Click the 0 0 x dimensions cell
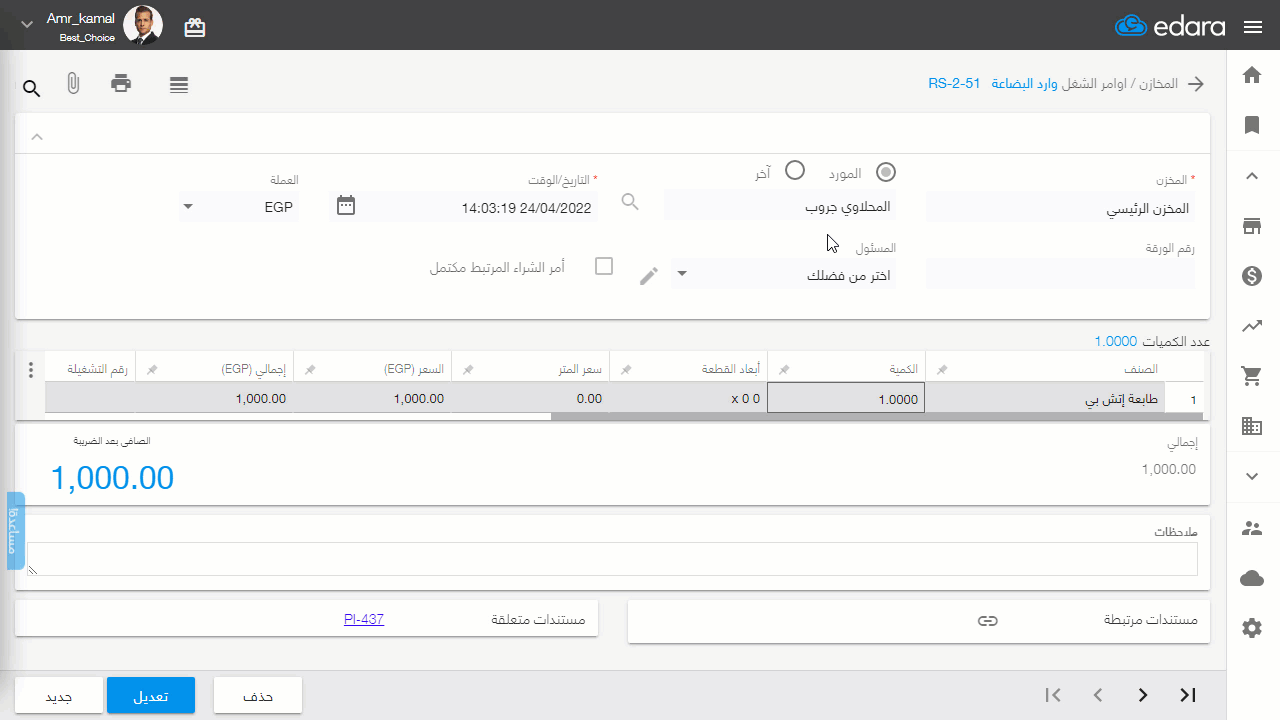The image size is (1280, 720). (688, 398)
